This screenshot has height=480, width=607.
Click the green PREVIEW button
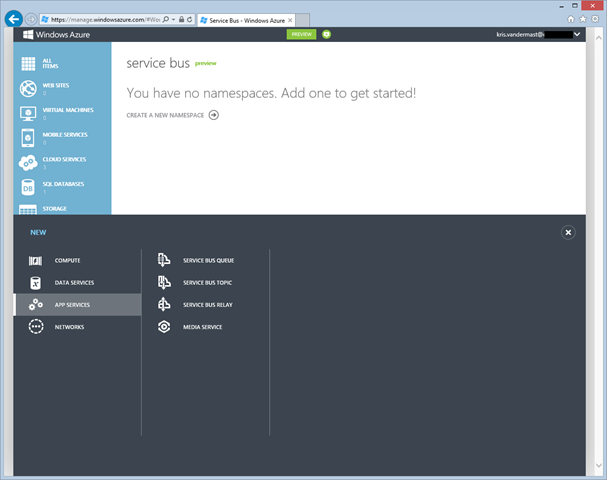point(301,34)
